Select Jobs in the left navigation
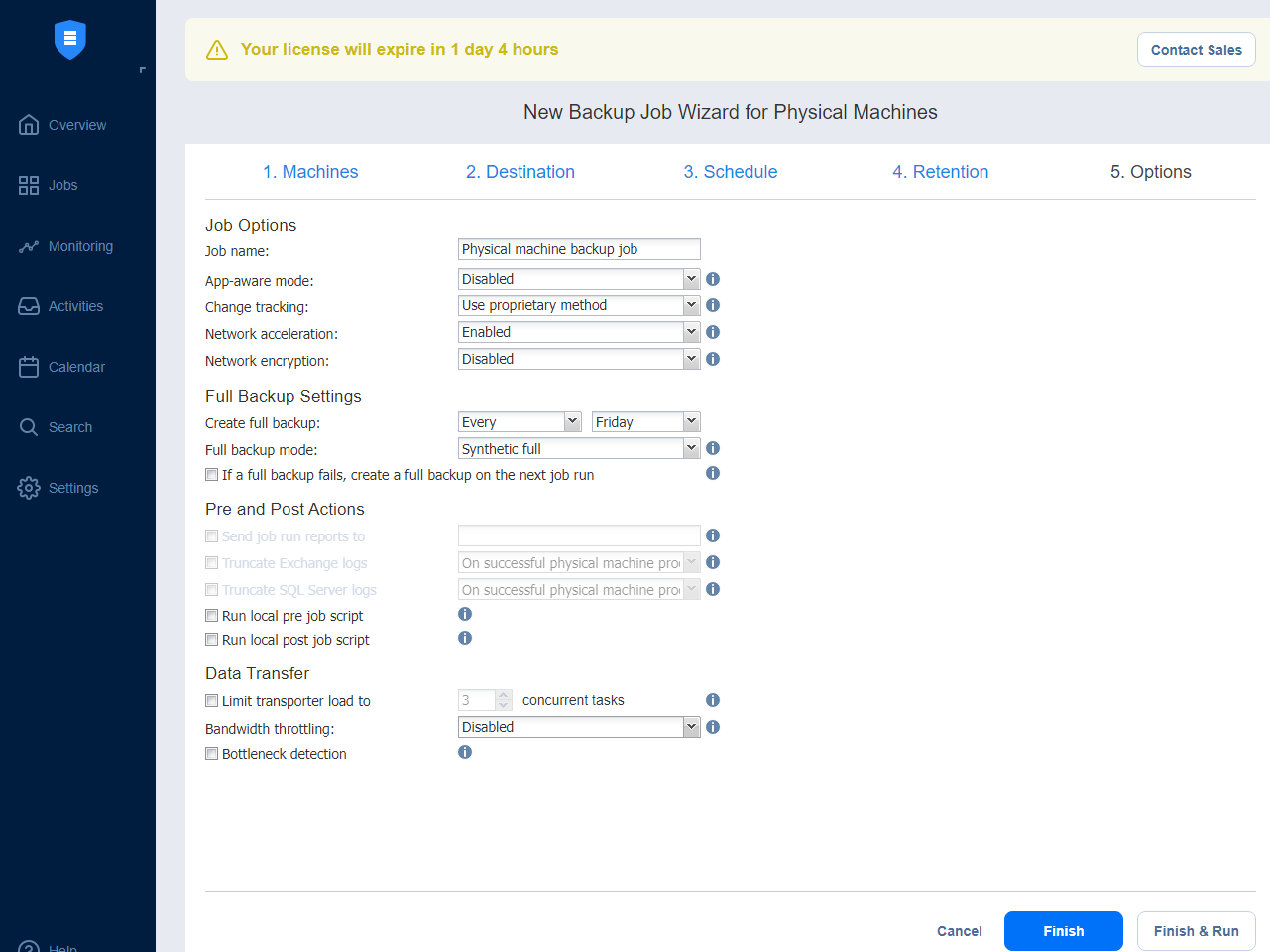This screenshot has height=952, width=1270. click(x=63, y=185)
